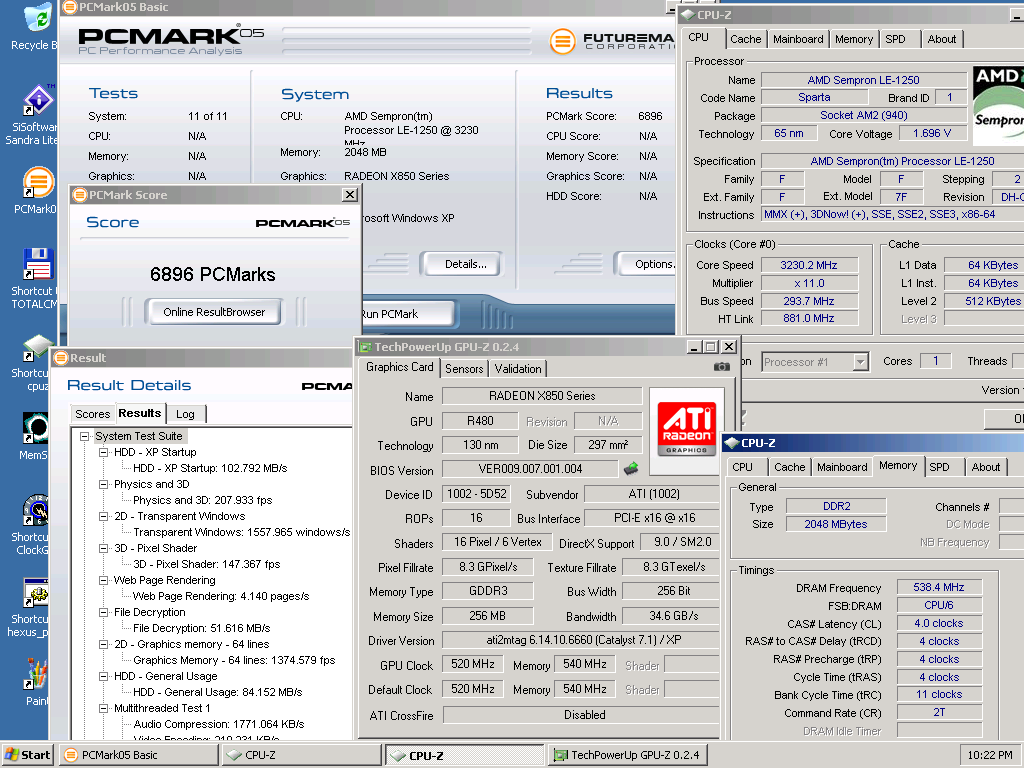Image resolution: width=1024 pixels, height=768 pixels.
Task: Collapse the 2D - Transparent Windows node
Action: [103, 516]
